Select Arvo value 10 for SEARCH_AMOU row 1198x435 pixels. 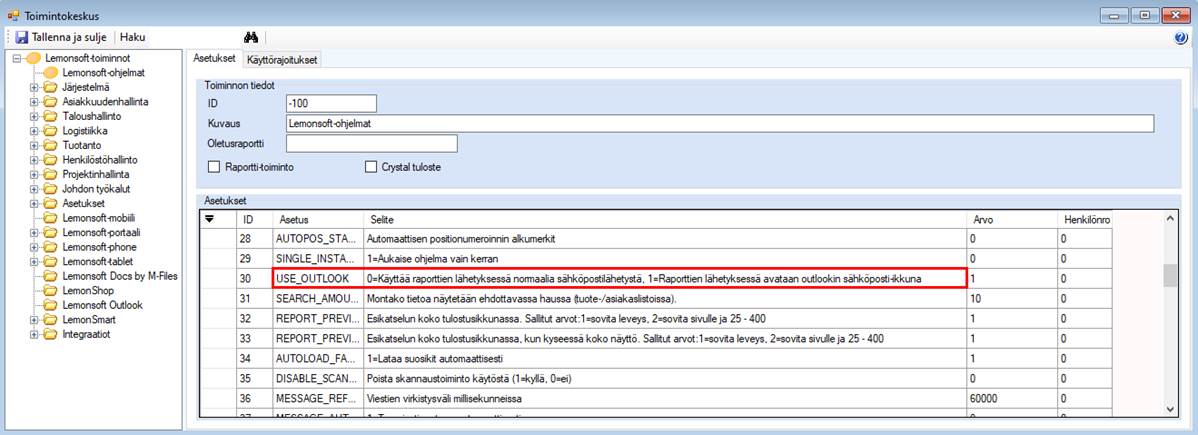click(x=1012, y=299)
